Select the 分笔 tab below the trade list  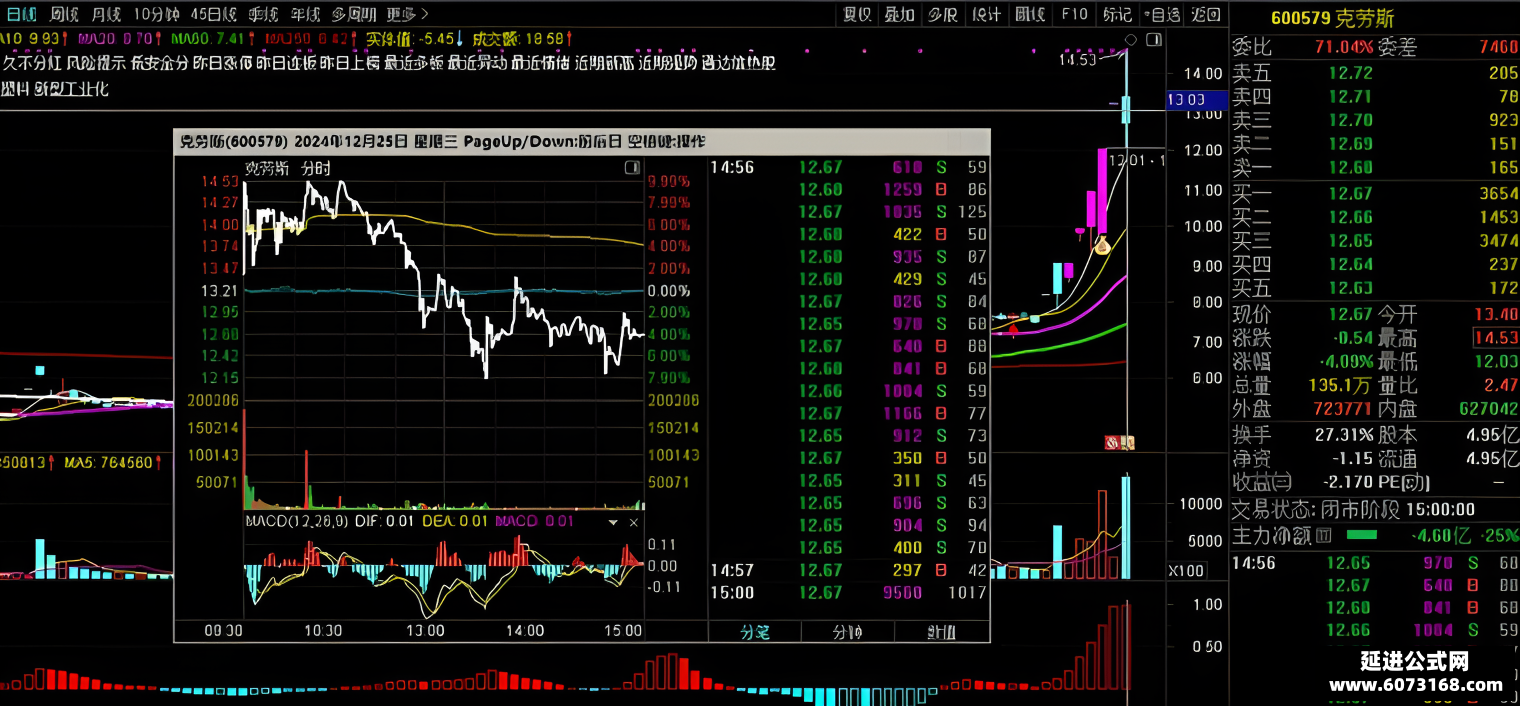[755, 631]
